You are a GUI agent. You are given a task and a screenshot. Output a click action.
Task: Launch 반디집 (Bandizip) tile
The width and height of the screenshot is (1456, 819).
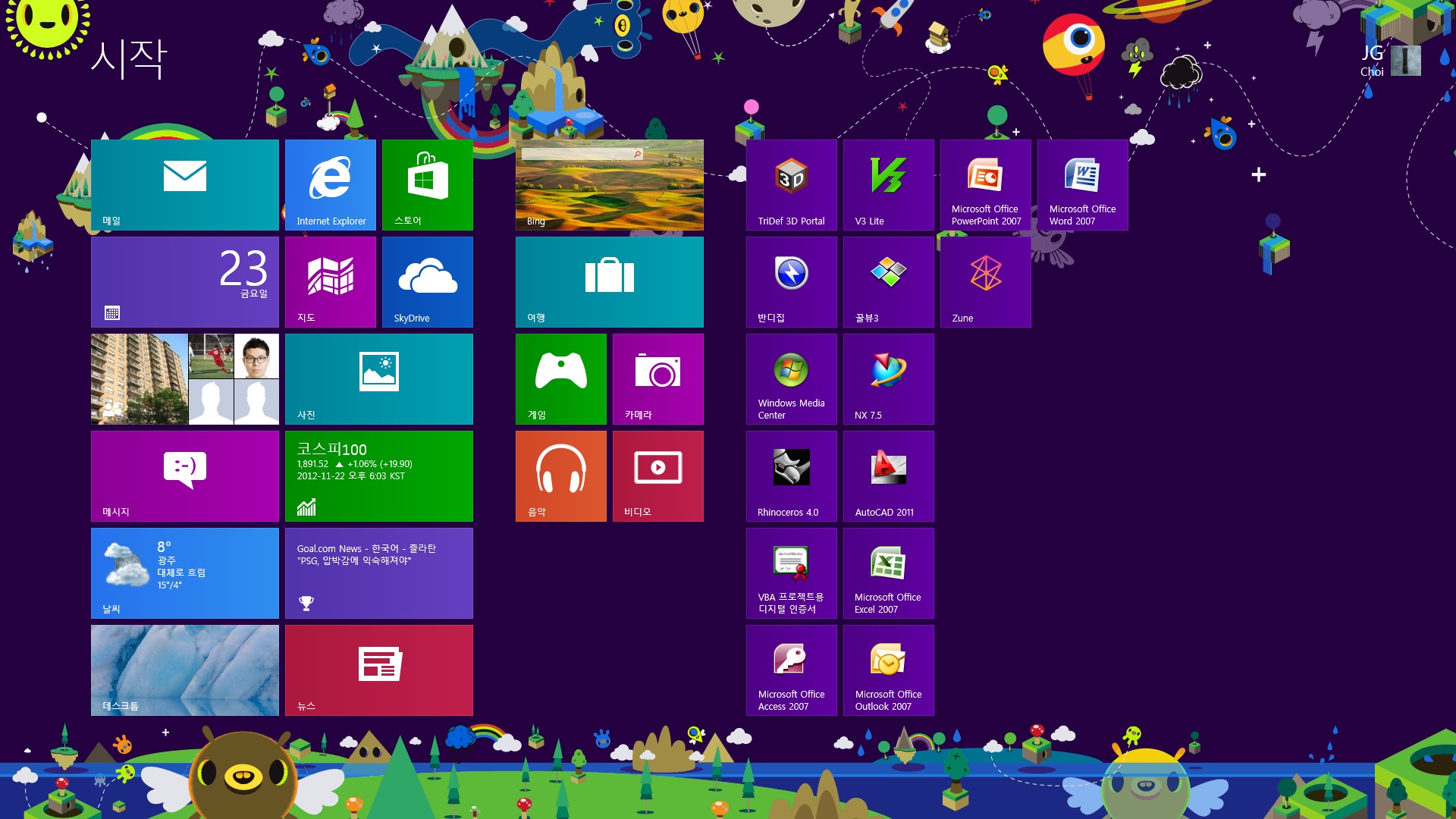pyautogui.click(x=792, y=282)
